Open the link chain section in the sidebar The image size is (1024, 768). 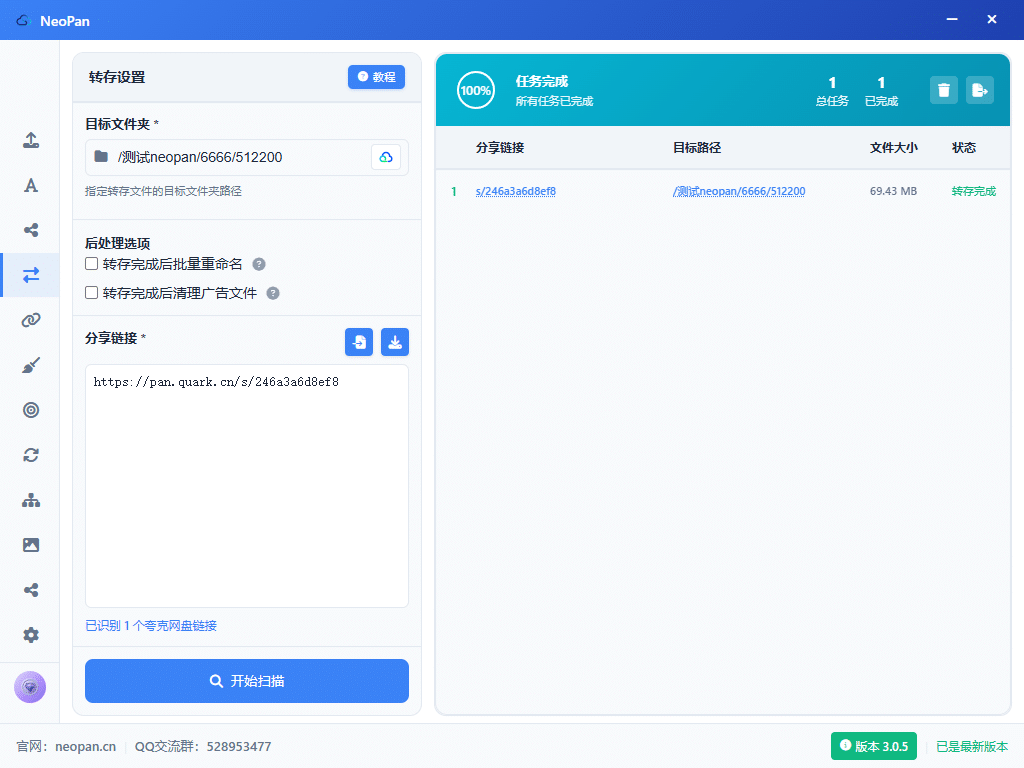tap(31, 320)
